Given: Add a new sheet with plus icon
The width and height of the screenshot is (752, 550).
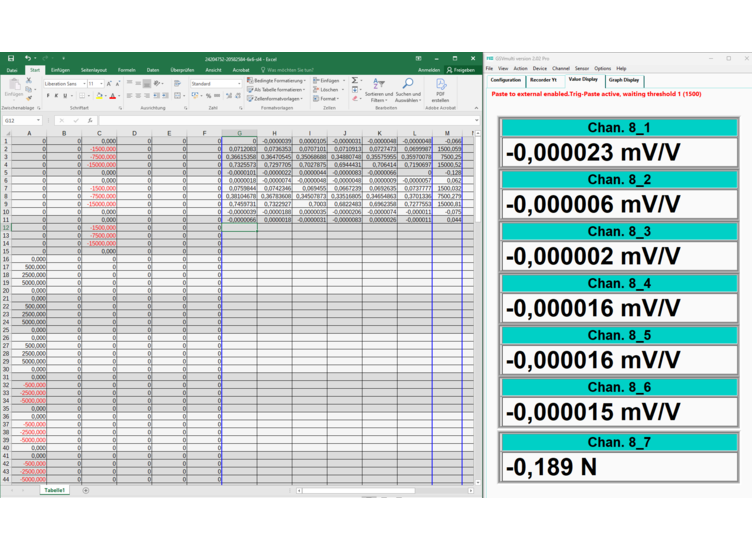Looking at the screenshot, I should [x=85, y=491].
